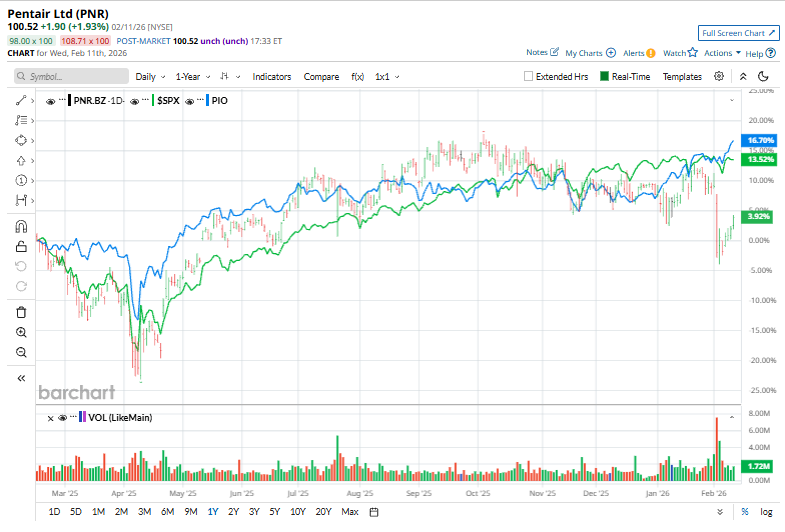Toggle log scale button
785x532 pixels.
point(766,512)
